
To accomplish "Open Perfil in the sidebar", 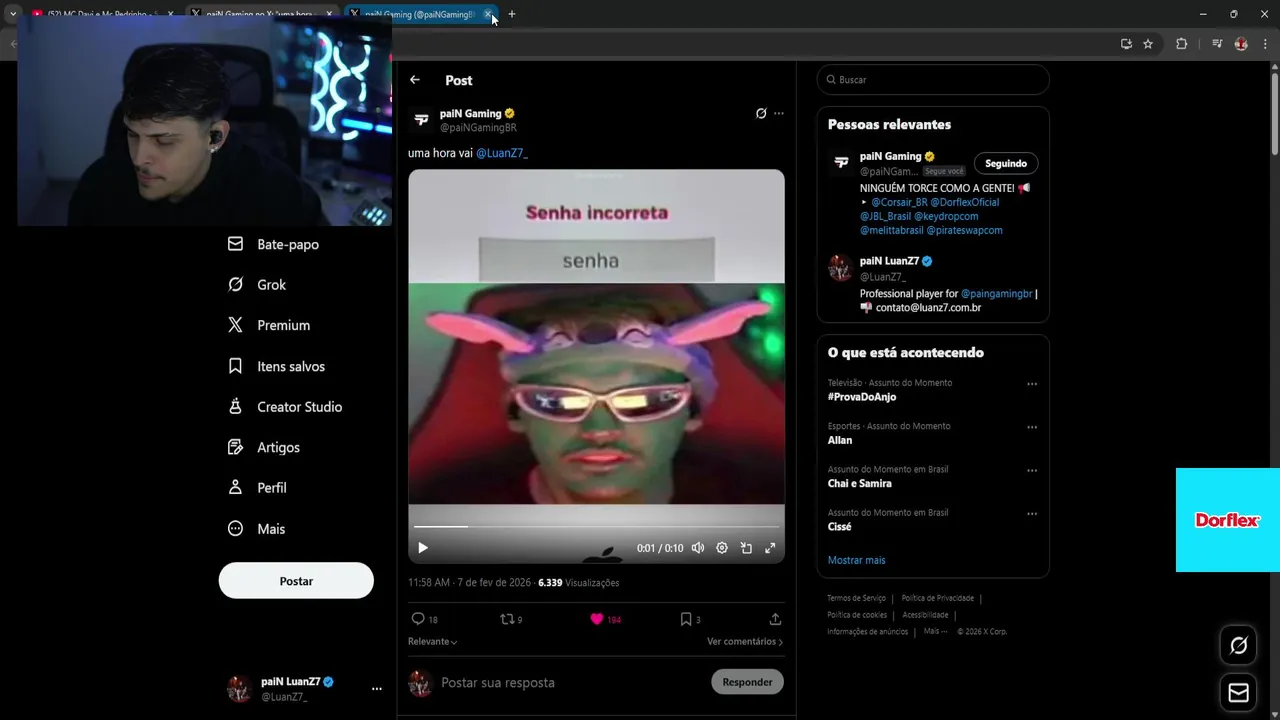I will click(x=257, y=488).
